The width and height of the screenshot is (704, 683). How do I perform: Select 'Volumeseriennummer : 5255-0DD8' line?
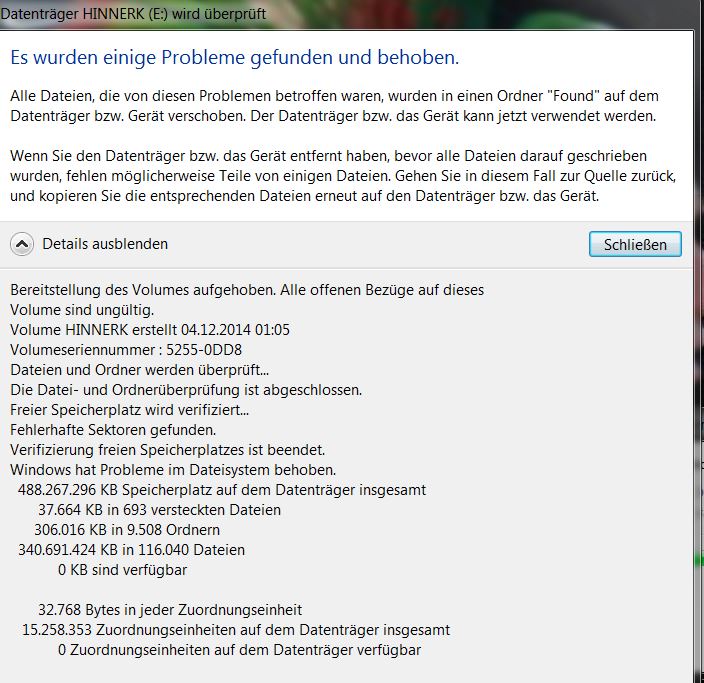coord(126,350)
